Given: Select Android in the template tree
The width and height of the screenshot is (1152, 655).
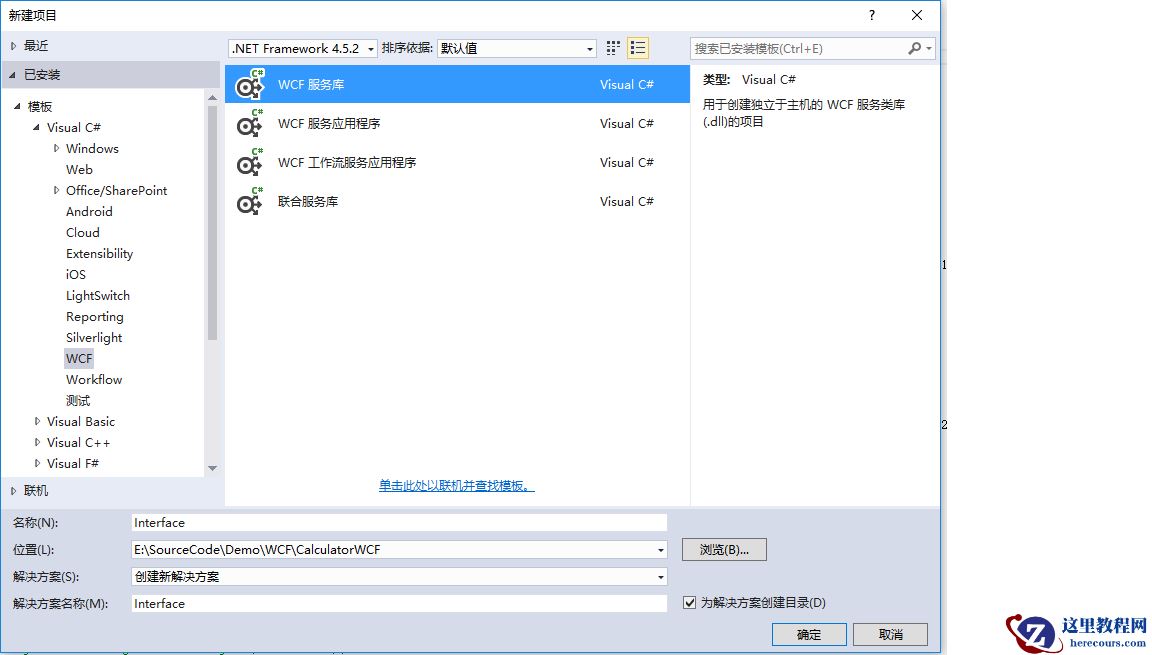Looking at the screenshot, I should point(89,211).
